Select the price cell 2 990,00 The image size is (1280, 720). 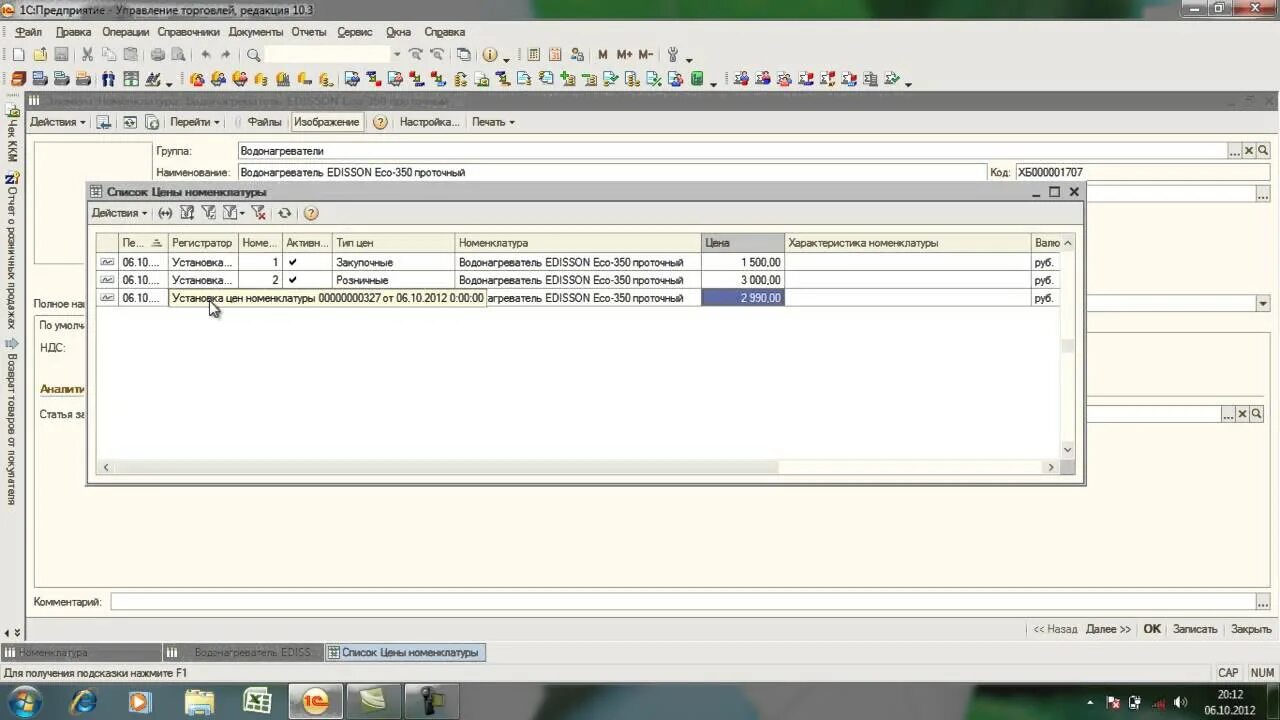click(743, 298)
